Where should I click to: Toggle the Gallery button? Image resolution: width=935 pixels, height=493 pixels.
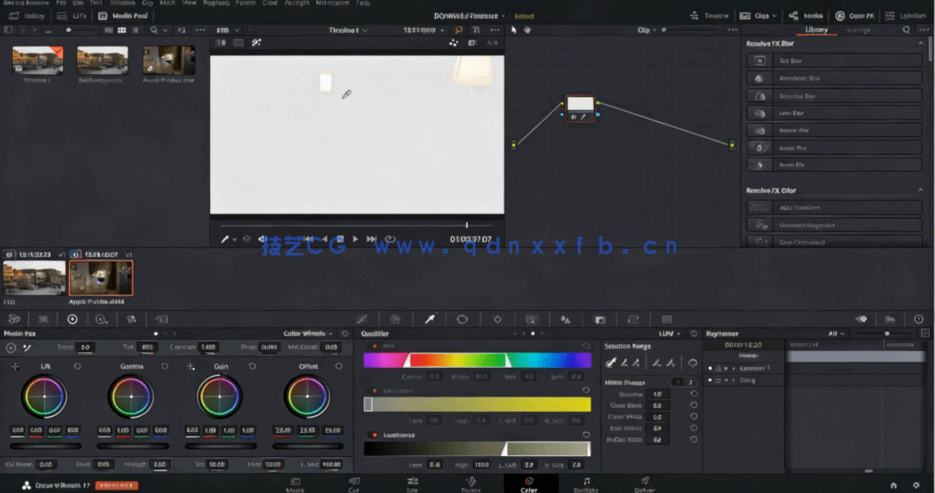pyautogui.click(x=27, y=16)
